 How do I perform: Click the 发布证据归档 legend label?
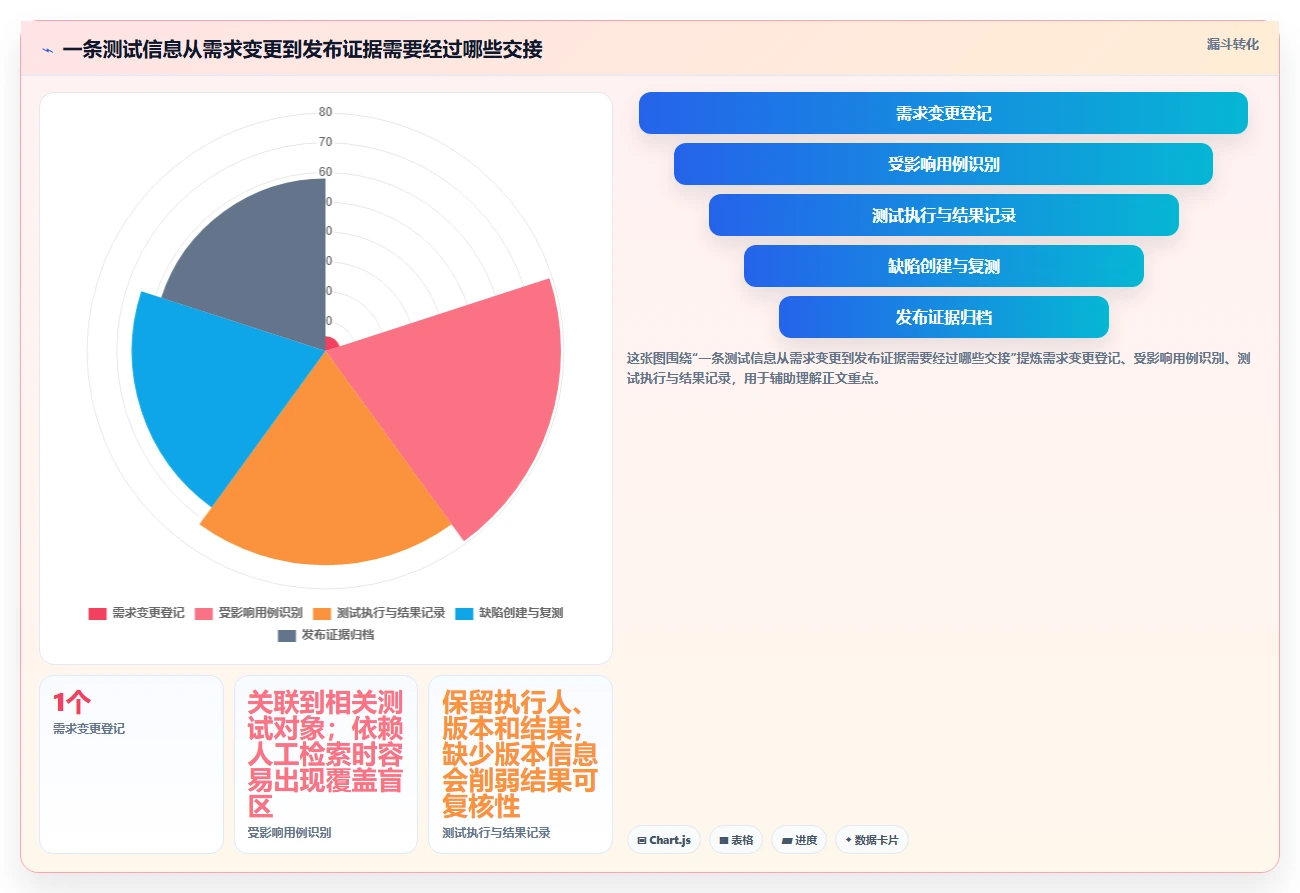click(x=338, y=635)
